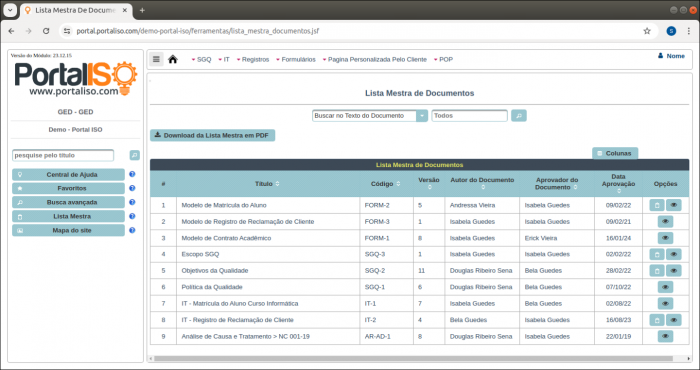Open the Colunas column chooser
The height and width of the screenshot is (370, 700).
(x=615, y=153)
